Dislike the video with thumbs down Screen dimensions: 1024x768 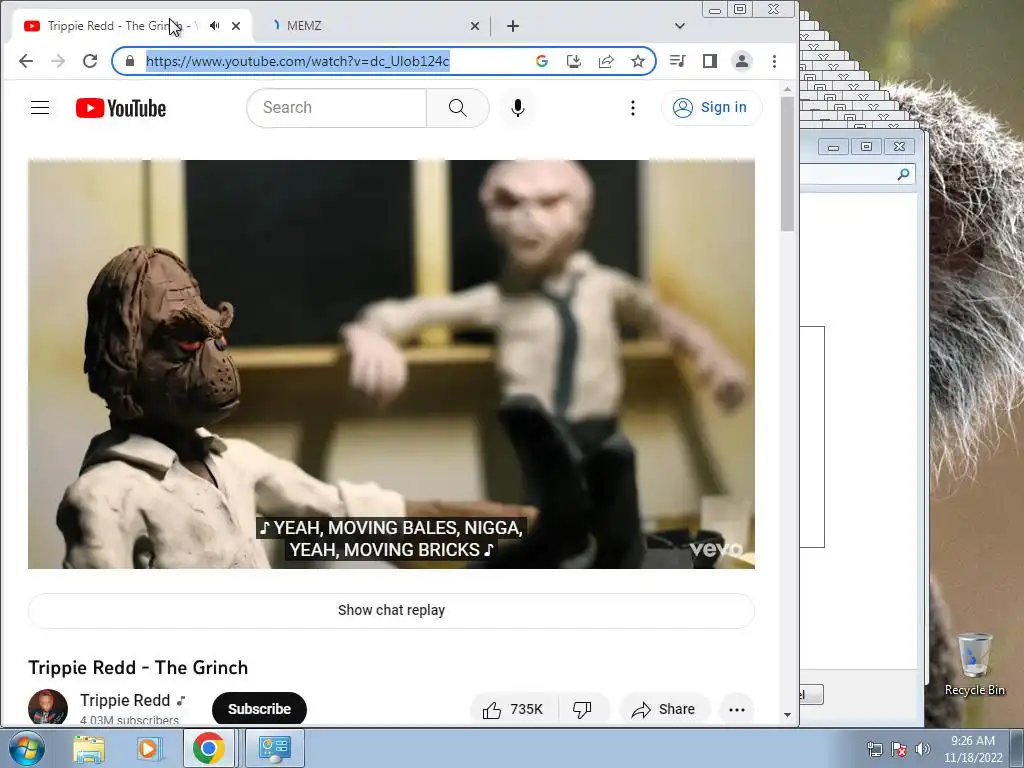pyautogui.click(x=582, y=709)
